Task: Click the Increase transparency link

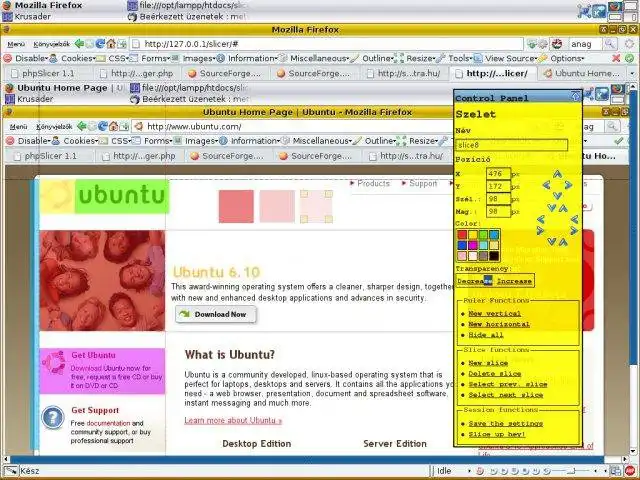Action: 514,281
